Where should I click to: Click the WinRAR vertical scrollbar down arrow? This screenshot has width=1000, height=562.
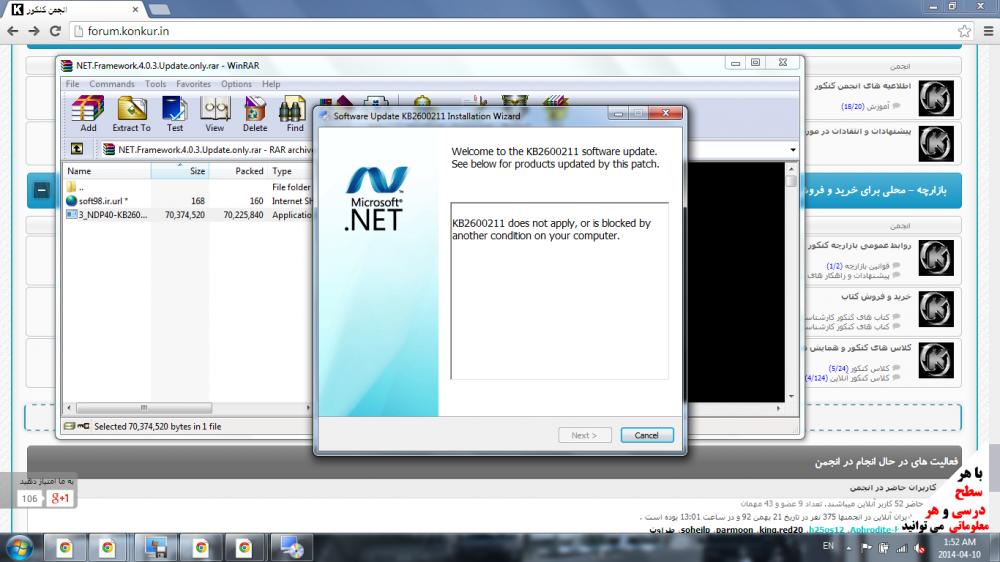tap(791, 396)
